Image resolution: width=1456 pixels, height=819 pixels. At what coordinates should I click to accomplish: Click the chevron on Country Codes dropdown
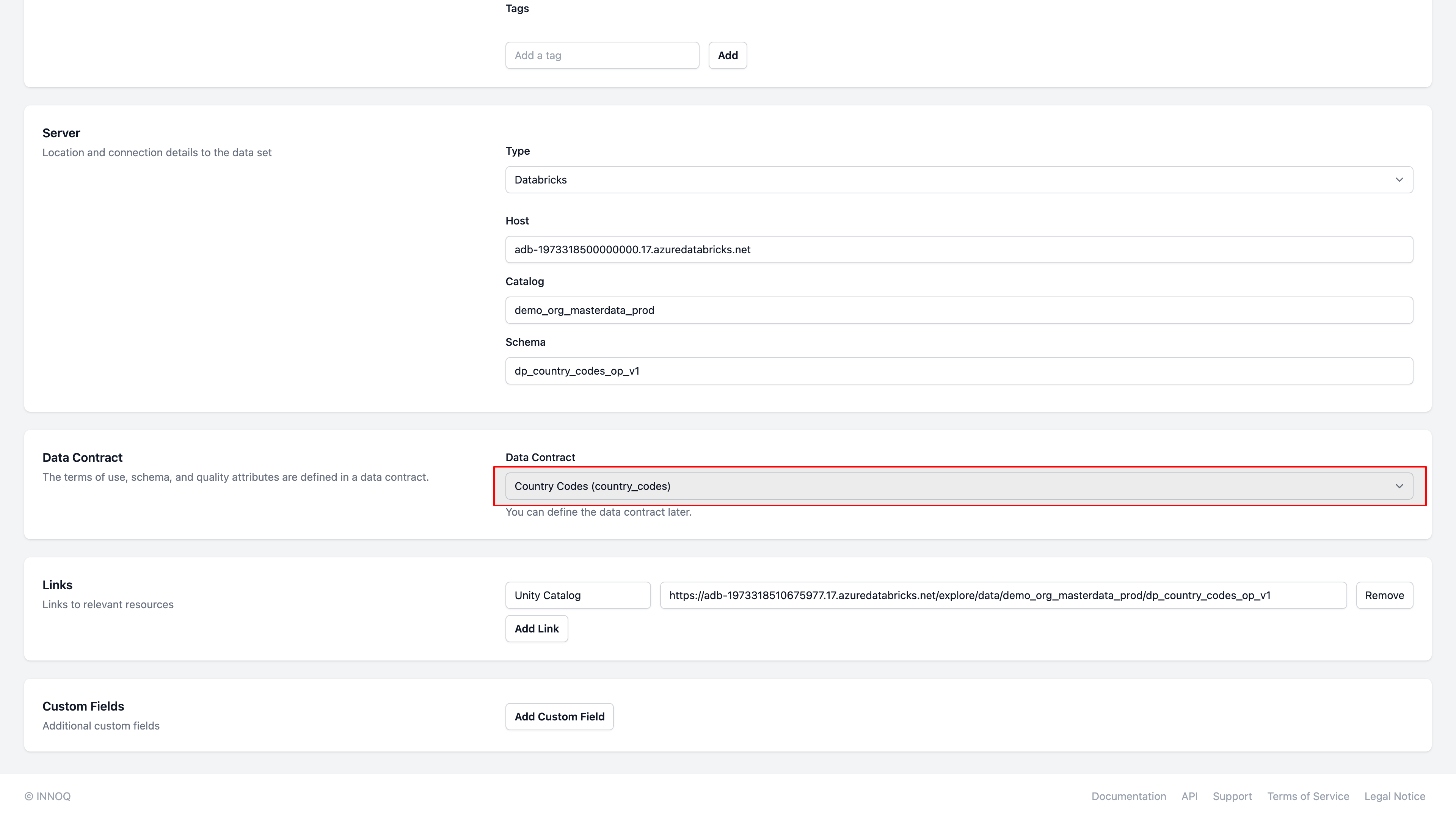(1399, 486)
